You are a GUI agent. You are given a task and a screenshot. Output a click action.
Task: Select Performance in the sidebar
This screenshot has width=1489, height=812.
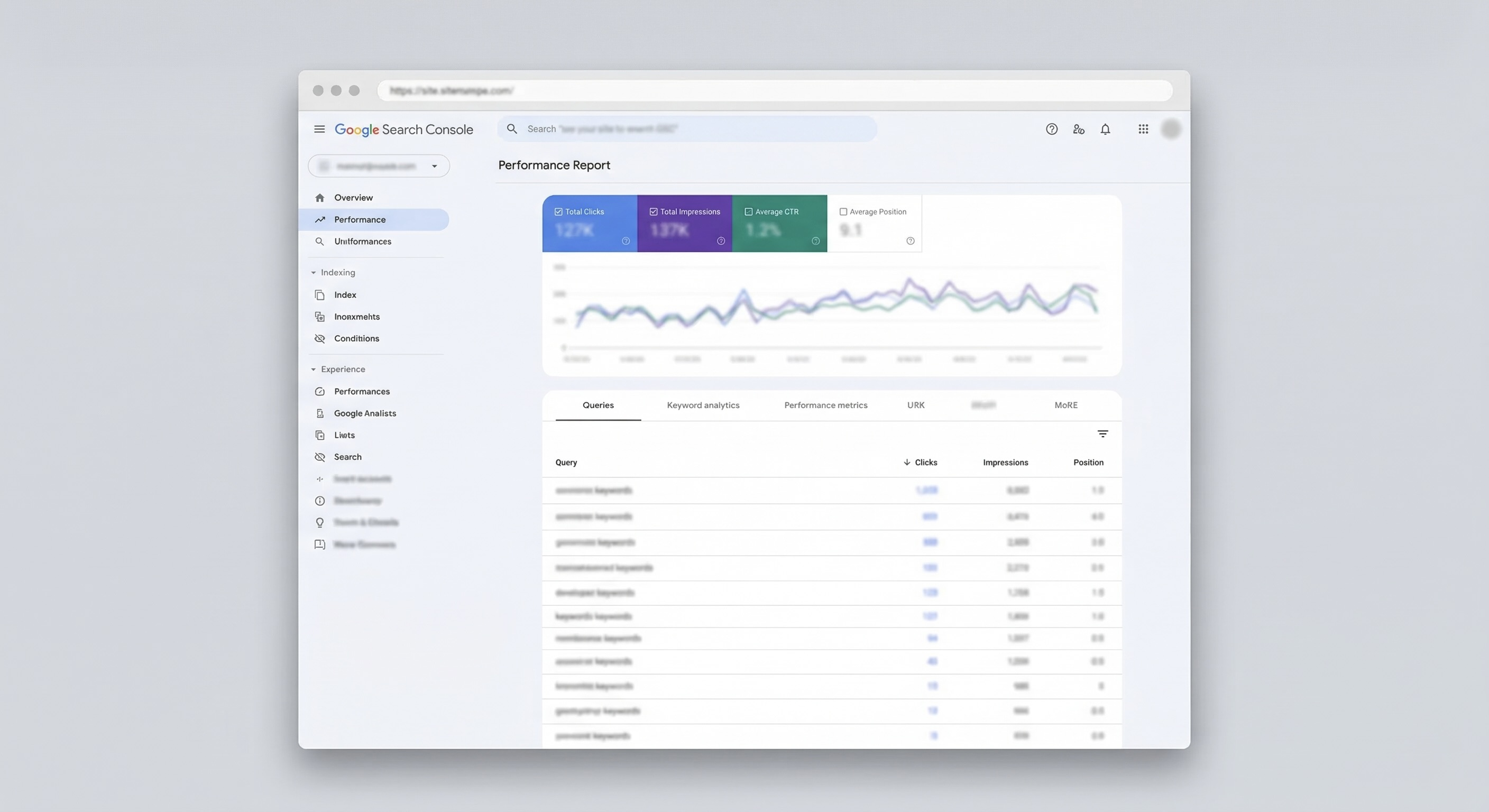click(360, 219)
